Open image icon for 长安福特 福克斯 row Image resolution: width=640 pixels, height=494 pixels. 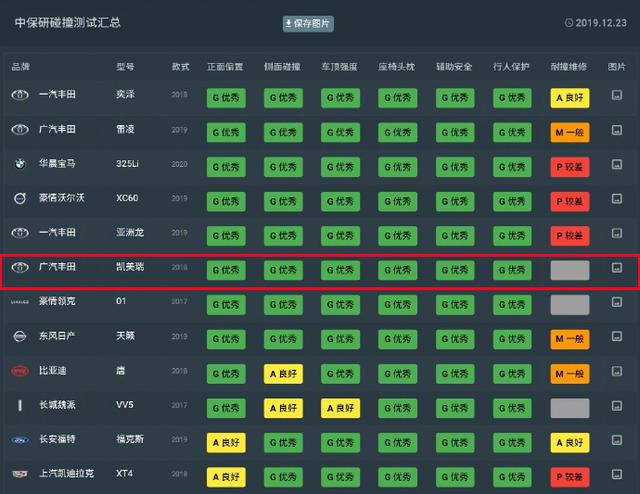pyautogui.click(x=617, y=440)
